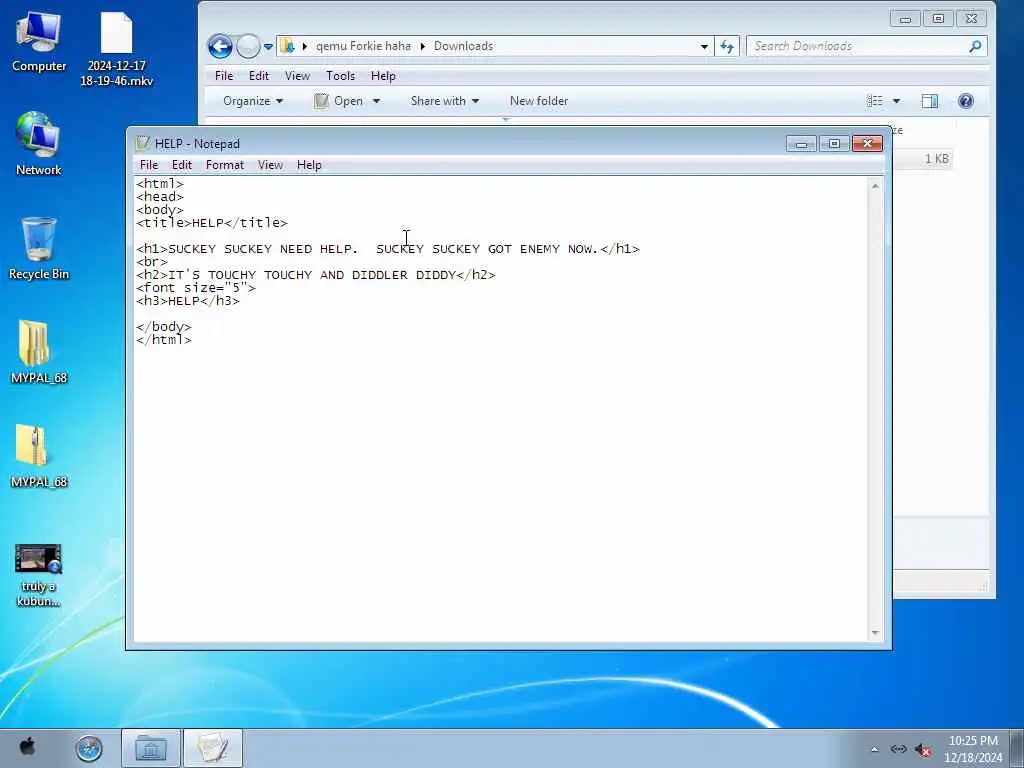1024x768 pixels.
Task: Click the address bar folder icon
Action: [x=287, y=46]
